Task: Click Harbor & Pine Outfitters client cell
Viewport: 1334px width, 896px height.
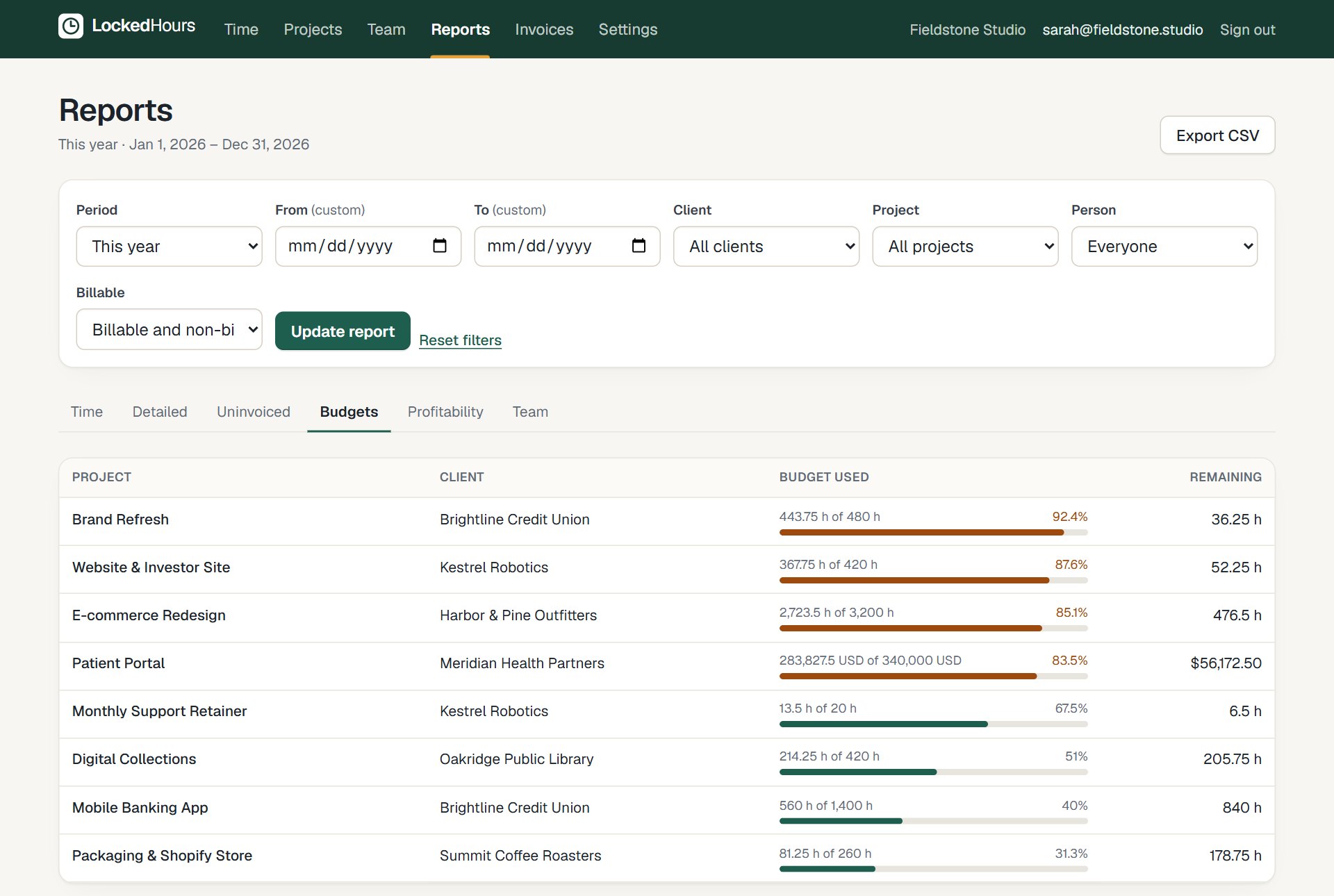Action: click(x=518, y=615)
